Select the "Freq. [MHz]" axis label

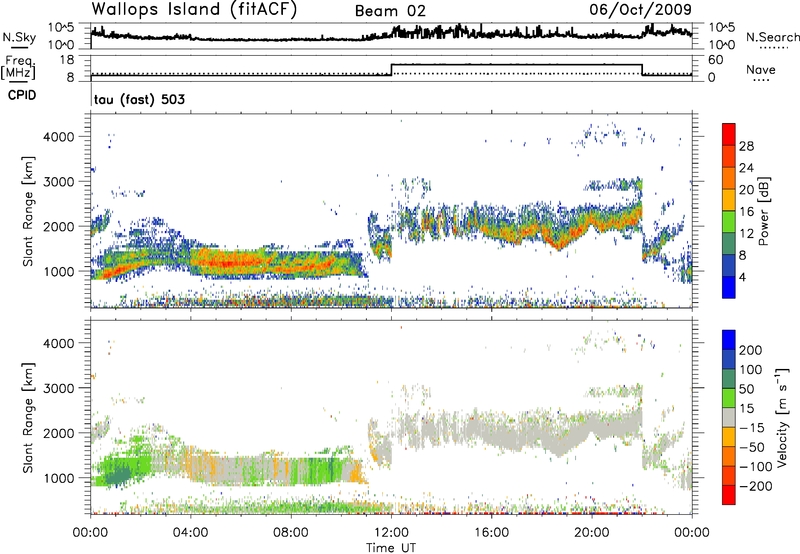point(19,67)
